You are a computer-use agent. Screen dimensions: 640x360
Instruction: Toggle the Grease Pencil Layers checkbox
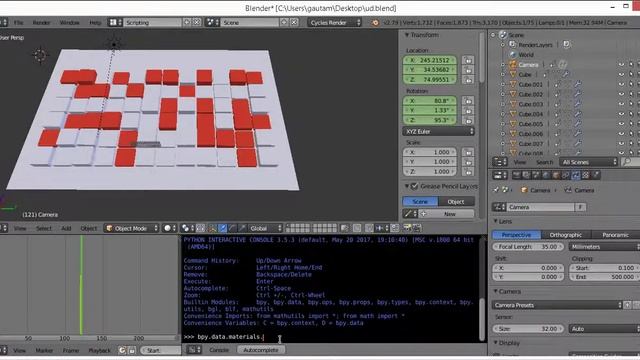coord(415,187)
